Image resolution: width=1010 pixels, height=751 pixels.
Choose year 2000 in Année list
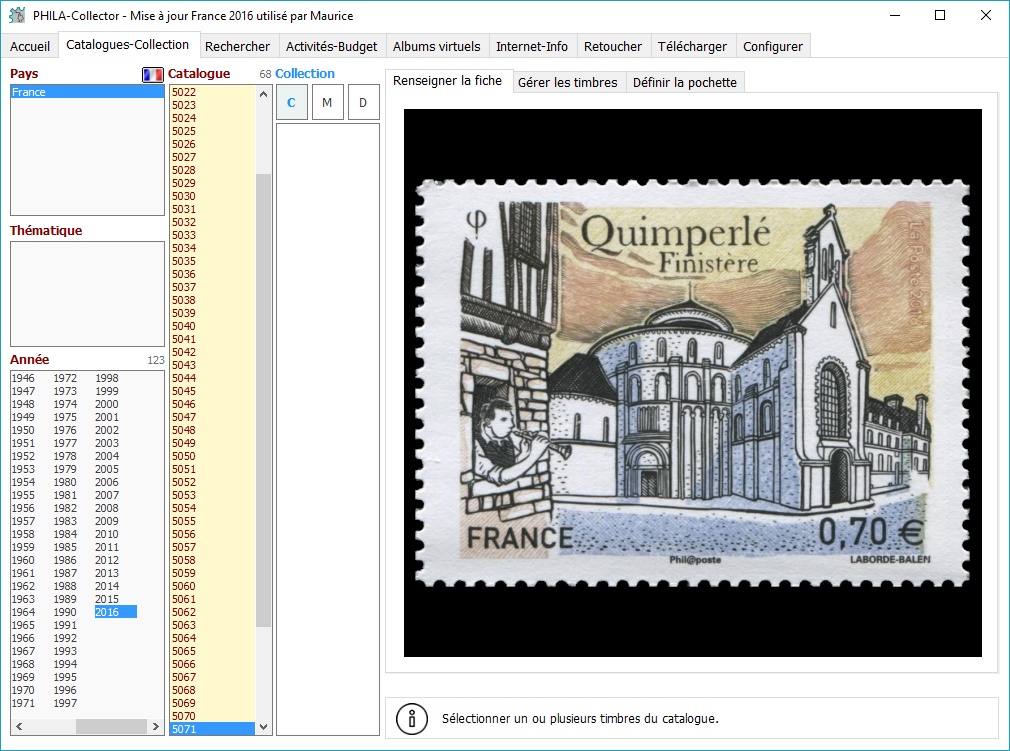[107, 404]
